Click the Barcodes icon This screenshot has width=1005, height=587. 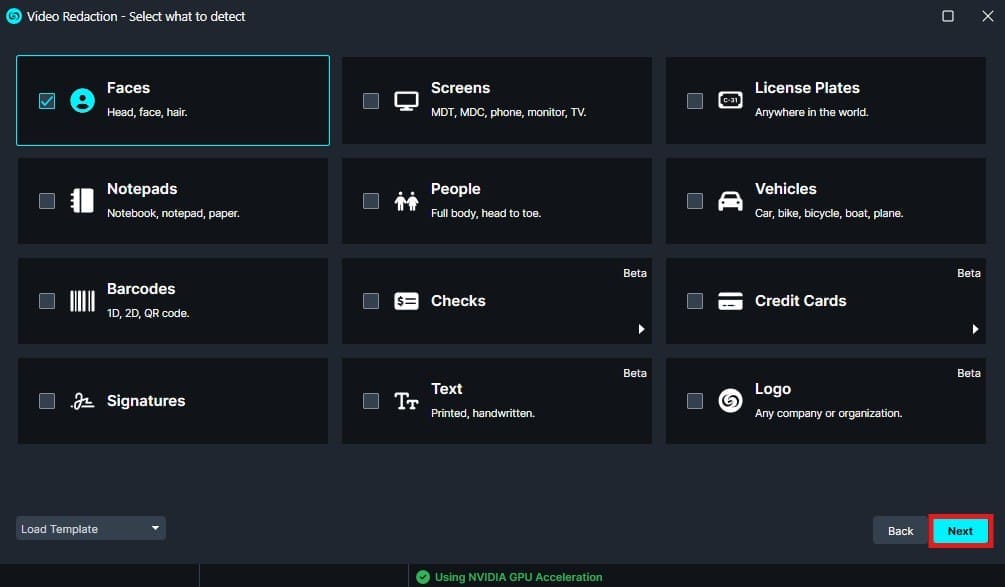tap(82, 300)
